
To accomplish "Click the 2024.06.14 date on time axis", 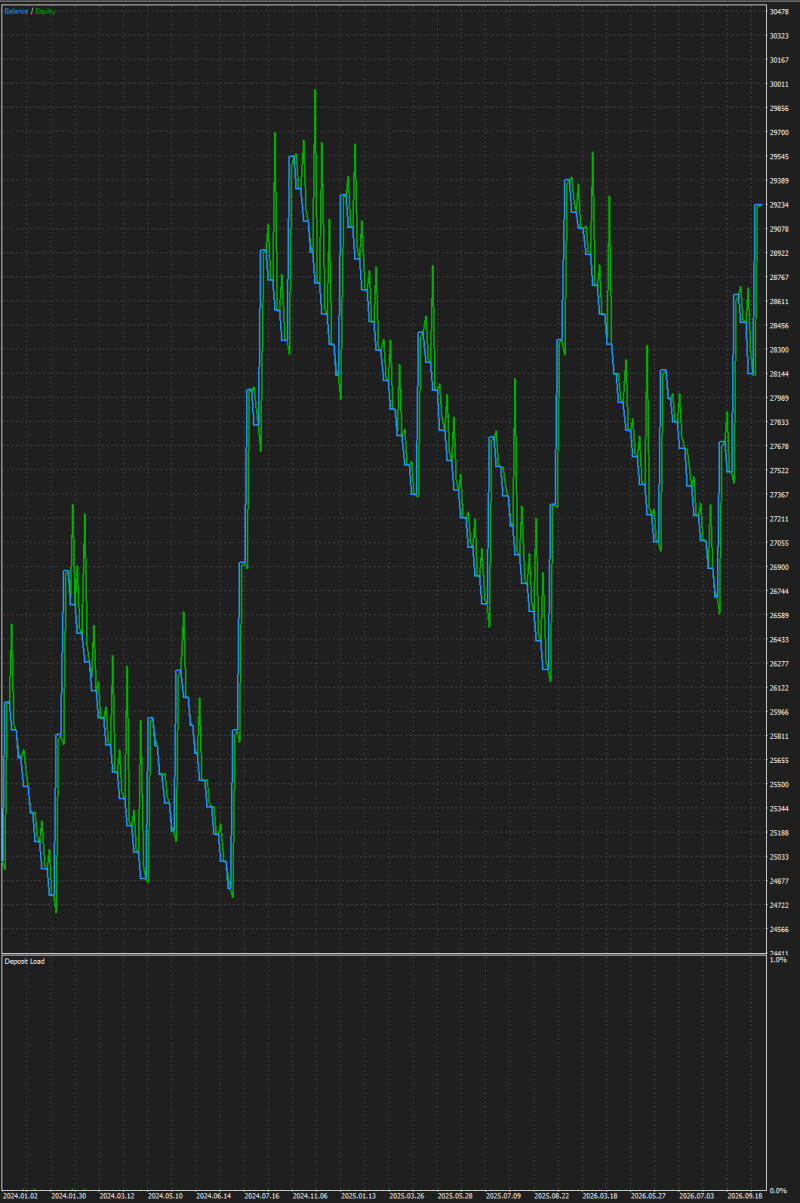I will (x=214, y=1196).
